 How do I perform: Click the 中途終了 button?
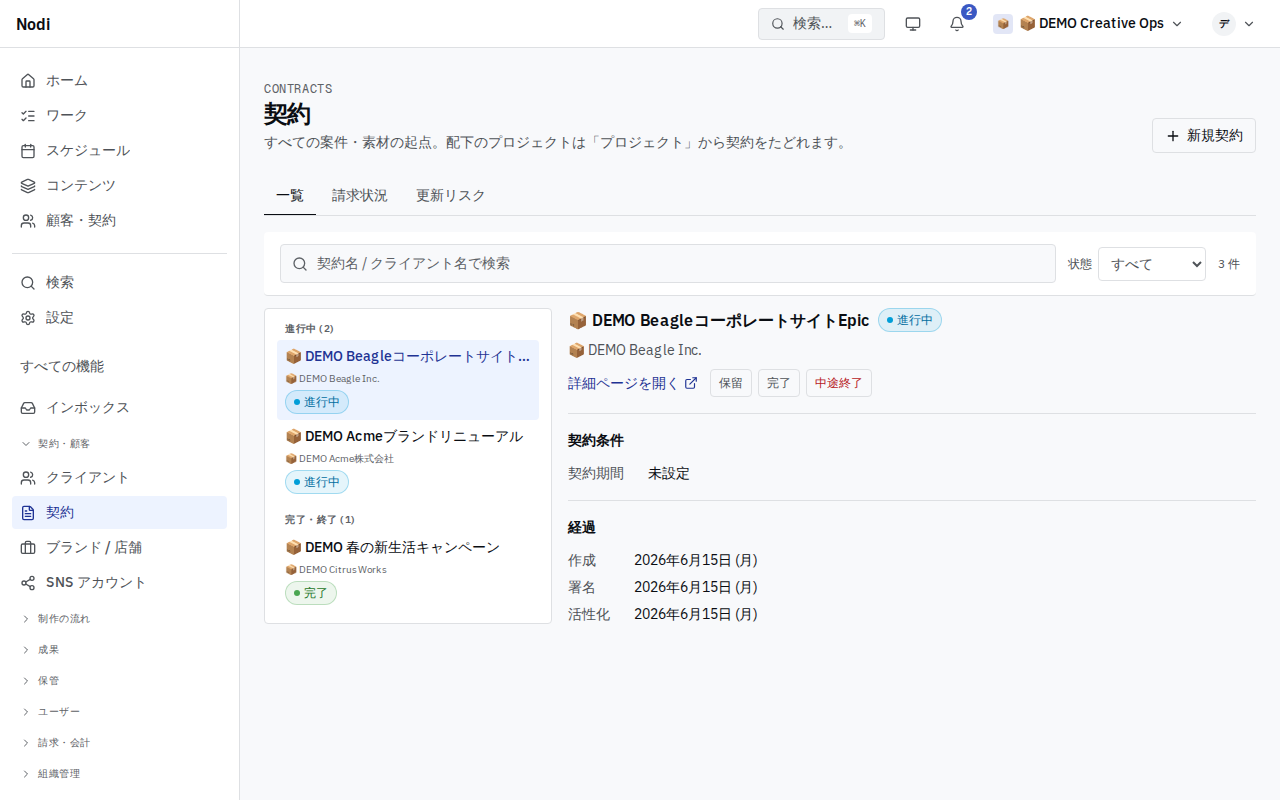tap(839, 383)
